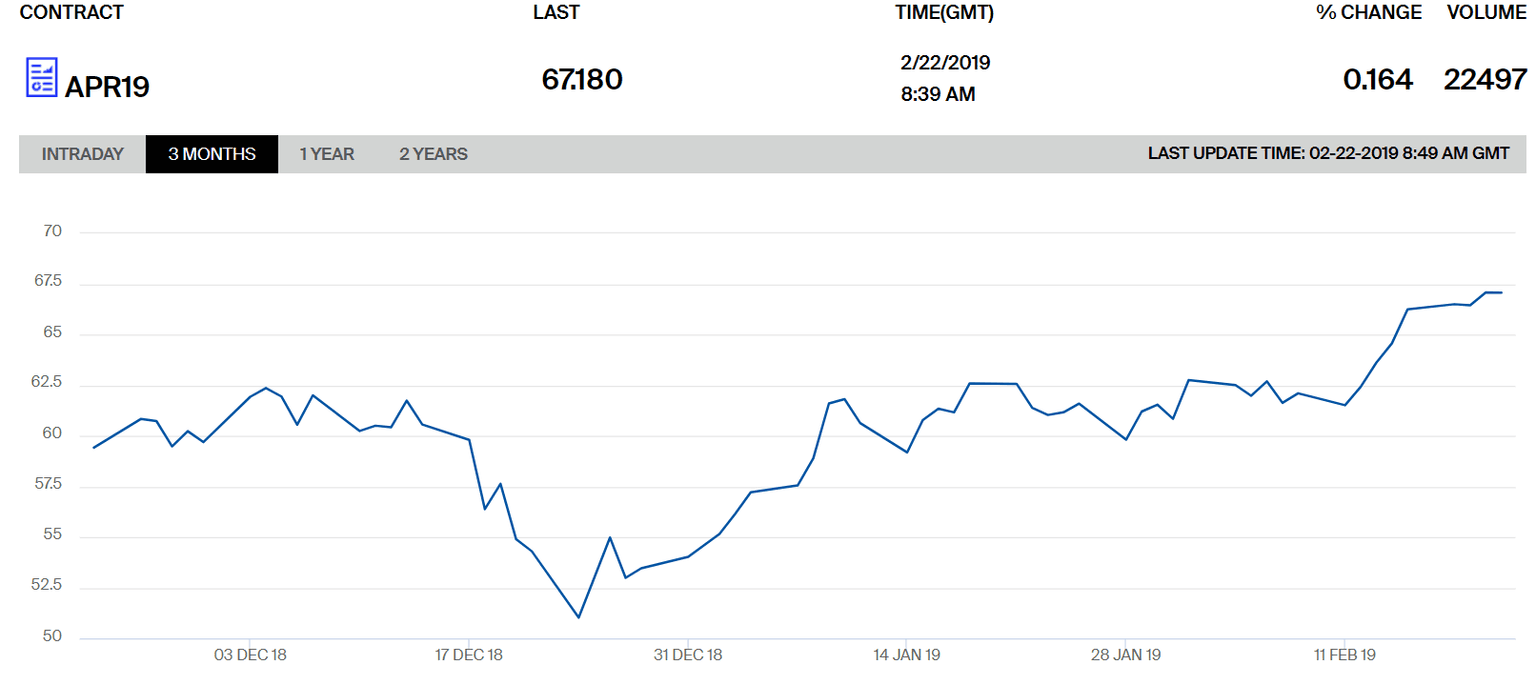Show the 2 YEARS chart range
1536x683 pixels.
tap(433, 154)
